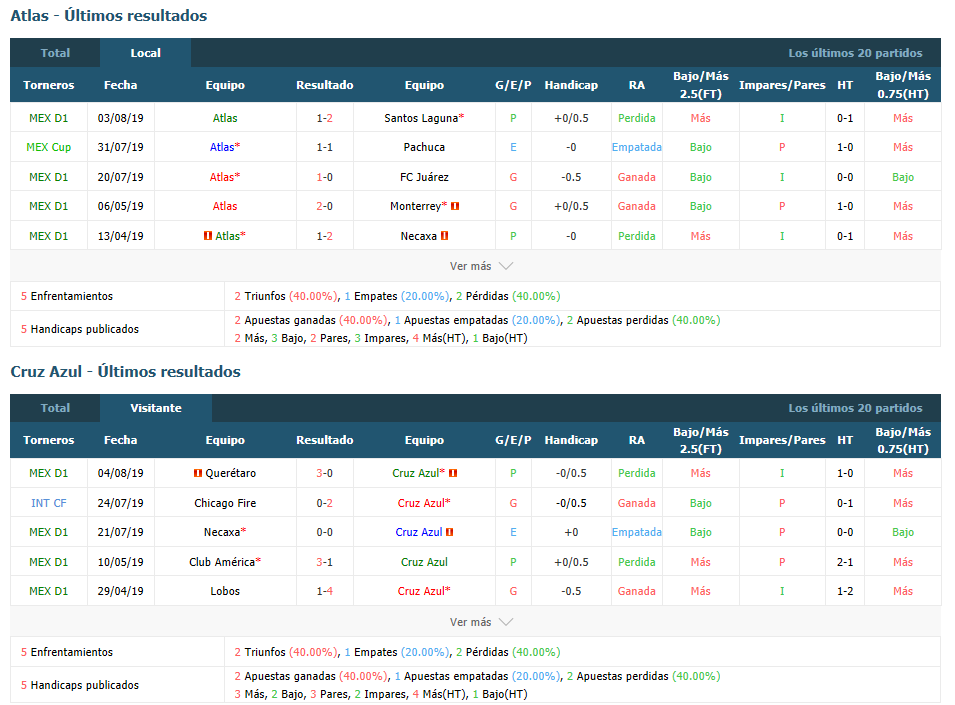Click Bajo in the FC Juárez HT column
The width and height of the screenshot is (955, 705).
903,177
